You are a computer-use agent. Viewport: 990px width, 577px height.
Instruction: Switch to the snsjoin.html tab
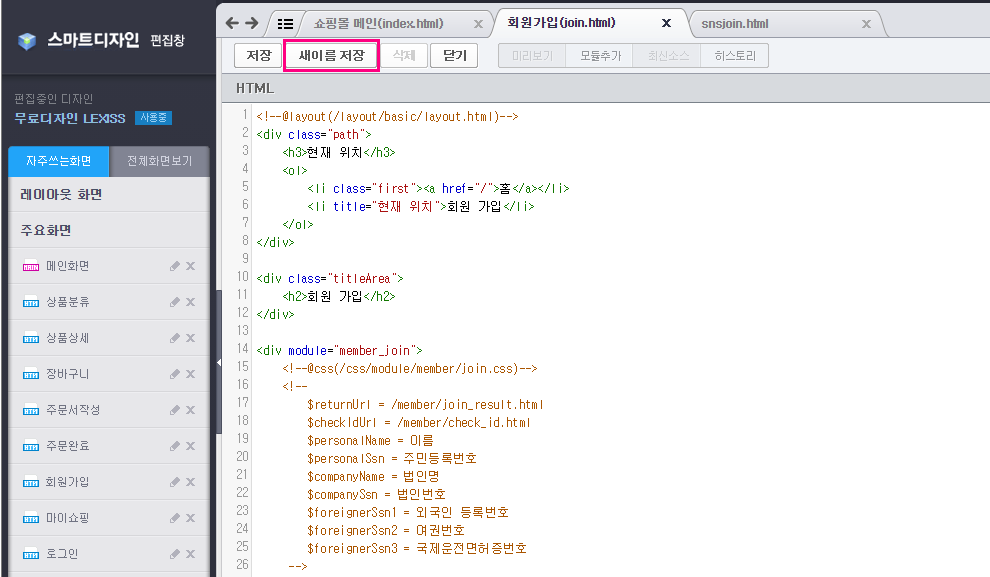pyautogui.click(x=735, y=24)
